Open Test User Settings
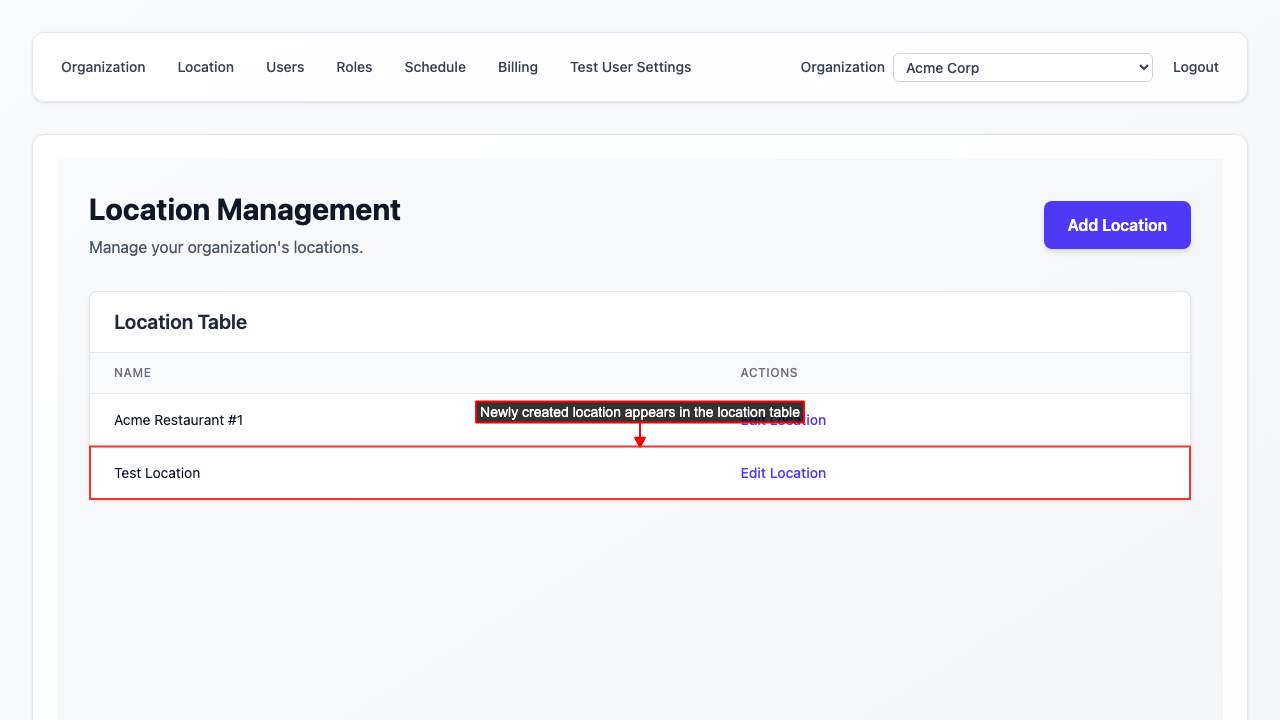Viewport: 1280px width, 720px height. tap(630, 67)
